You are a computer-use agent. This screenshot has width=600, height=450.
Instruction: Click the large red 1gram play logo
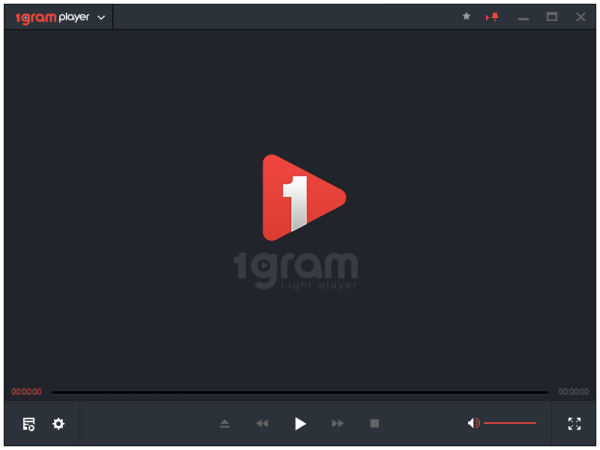[302, 197]
